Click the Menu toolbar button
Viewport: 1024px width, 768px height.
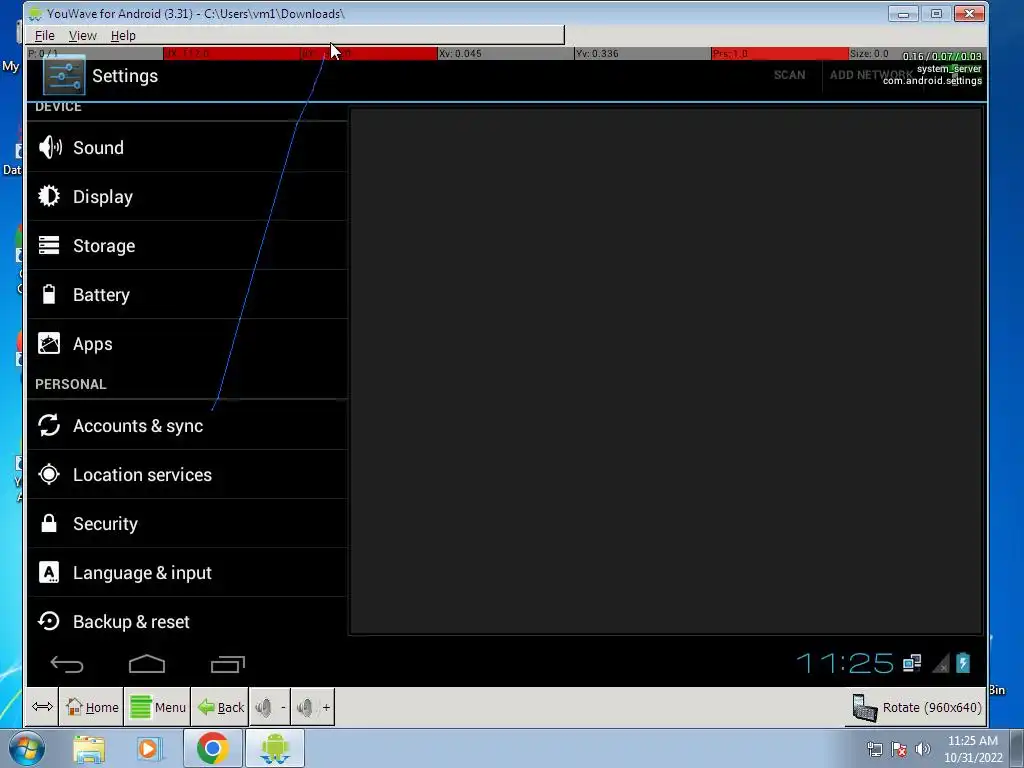pyautogui.click(x=157, y=707)
